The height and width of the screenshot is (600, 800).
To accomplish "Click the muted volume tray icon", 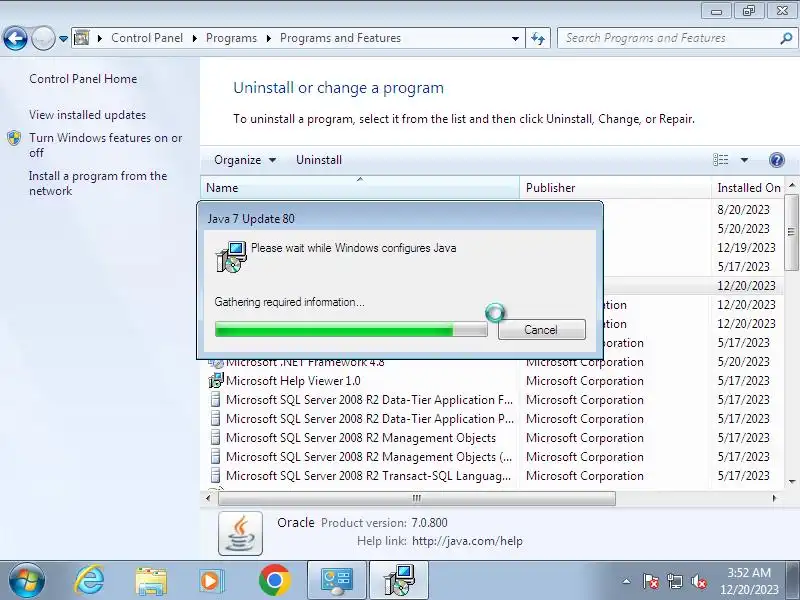I will [698, 581].
